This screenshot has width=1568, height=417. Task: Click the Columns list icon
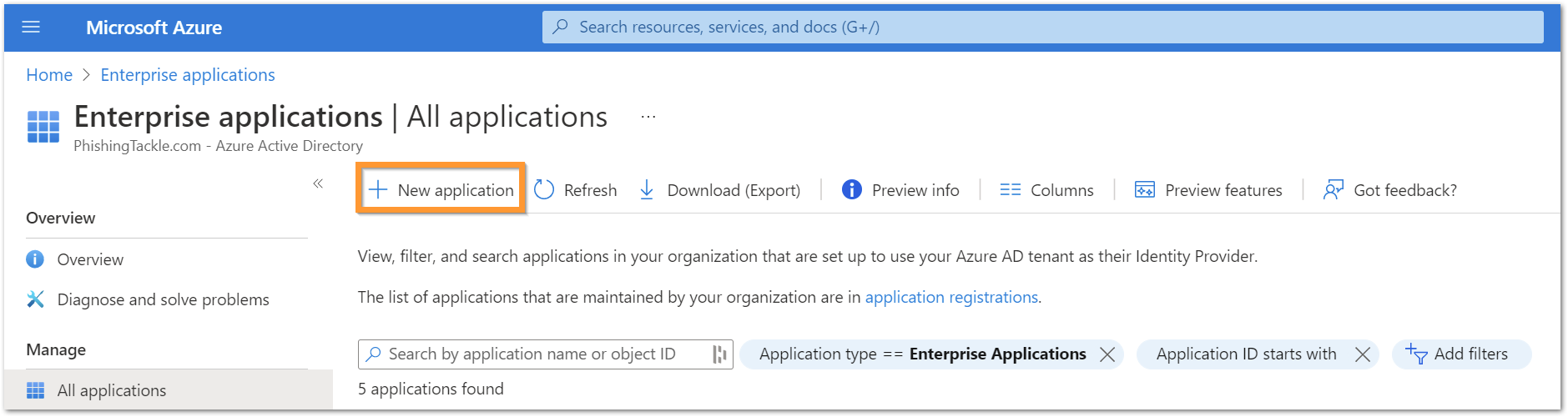pos(1010,189)
